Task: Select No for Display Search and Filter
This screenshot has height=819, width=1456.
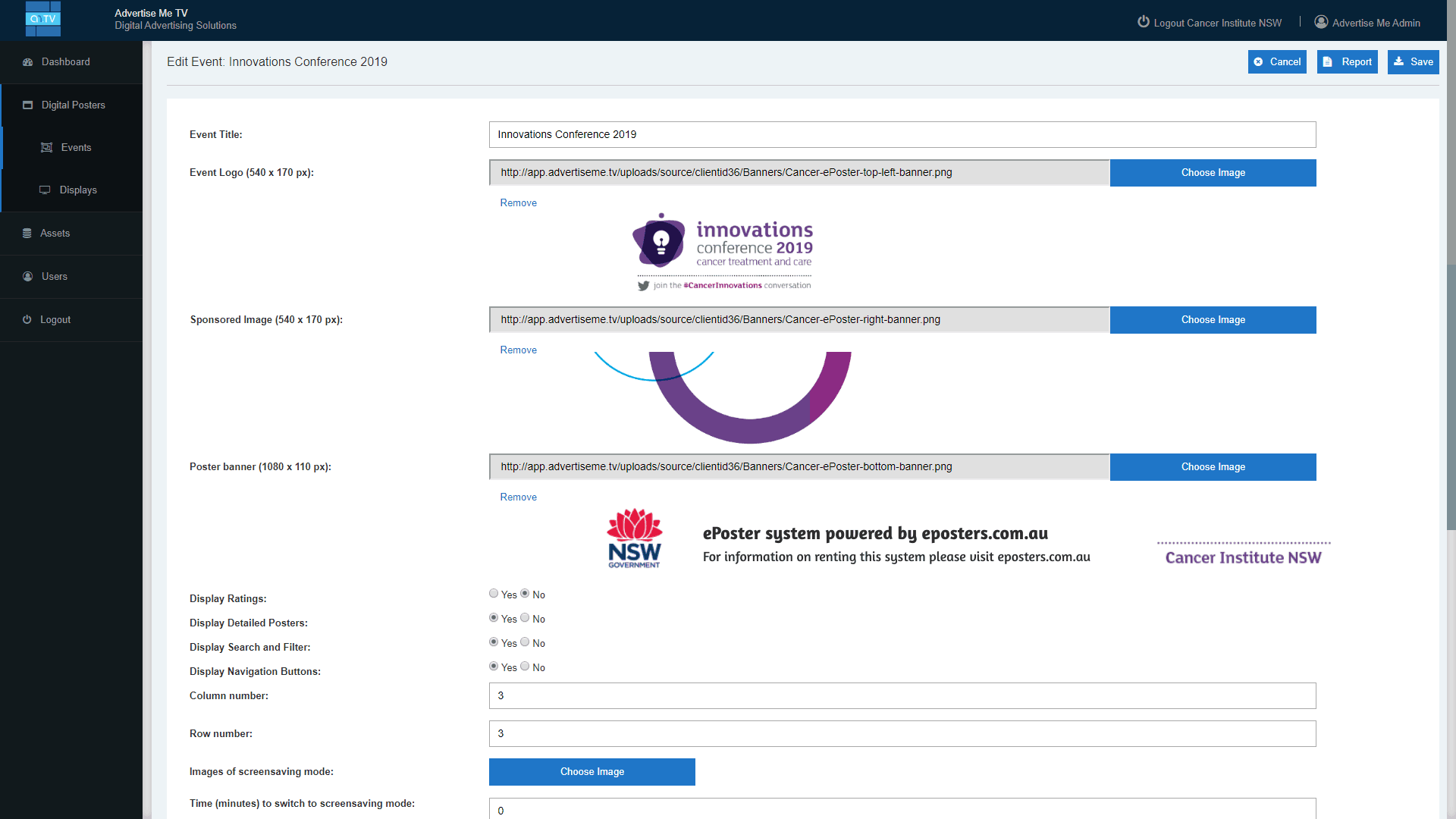Action: (525, 642)
